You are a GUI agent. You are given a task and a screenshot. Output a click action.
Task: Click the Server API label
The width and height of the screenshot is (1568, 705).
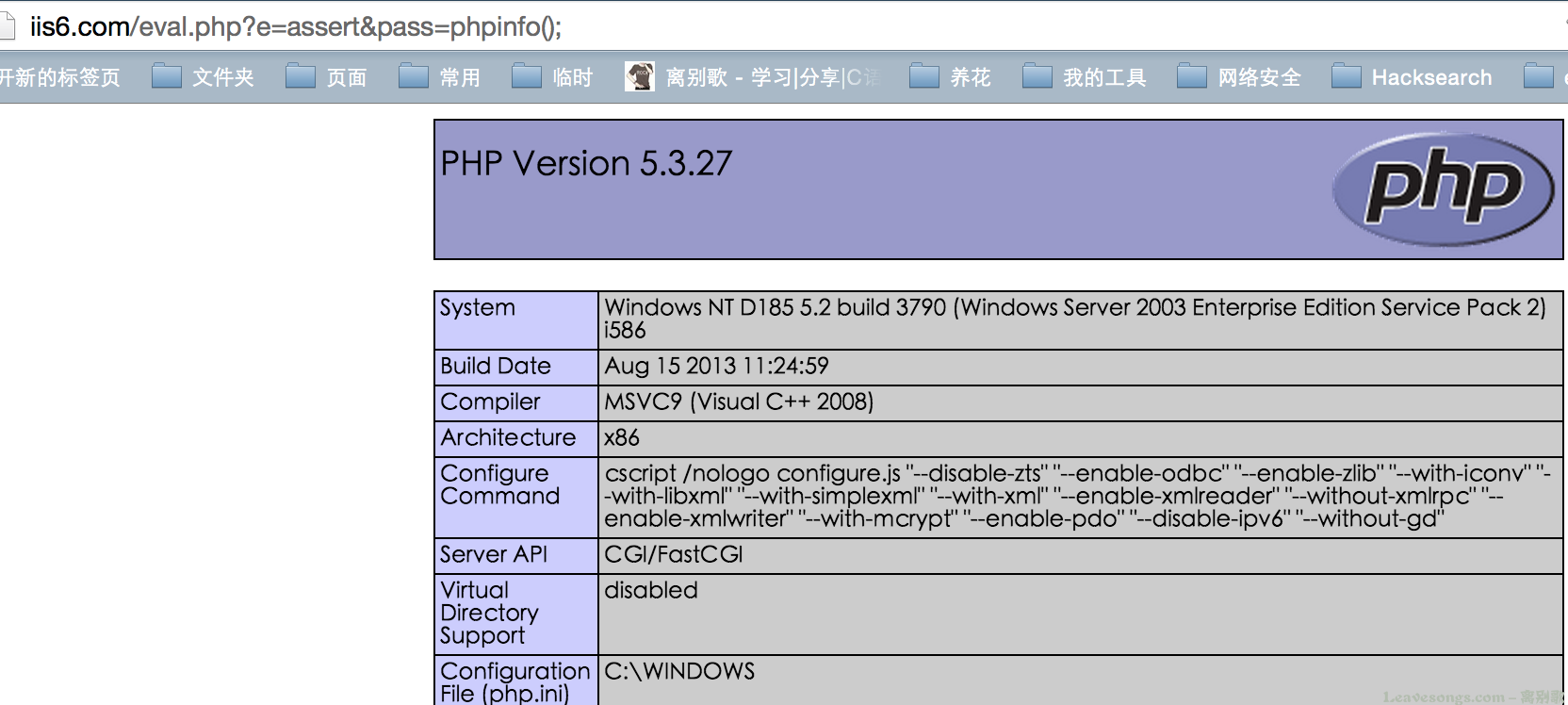pyautogui.click(x=494, y=554)
